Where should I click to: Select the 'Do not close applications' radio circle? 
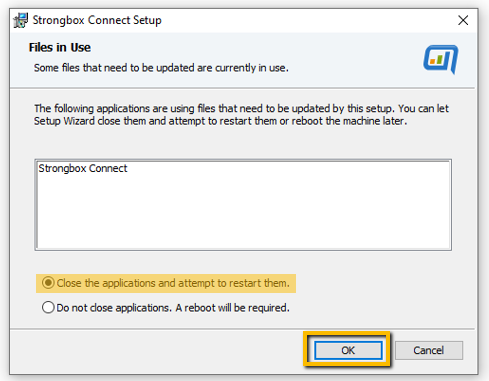coord(48,307)
